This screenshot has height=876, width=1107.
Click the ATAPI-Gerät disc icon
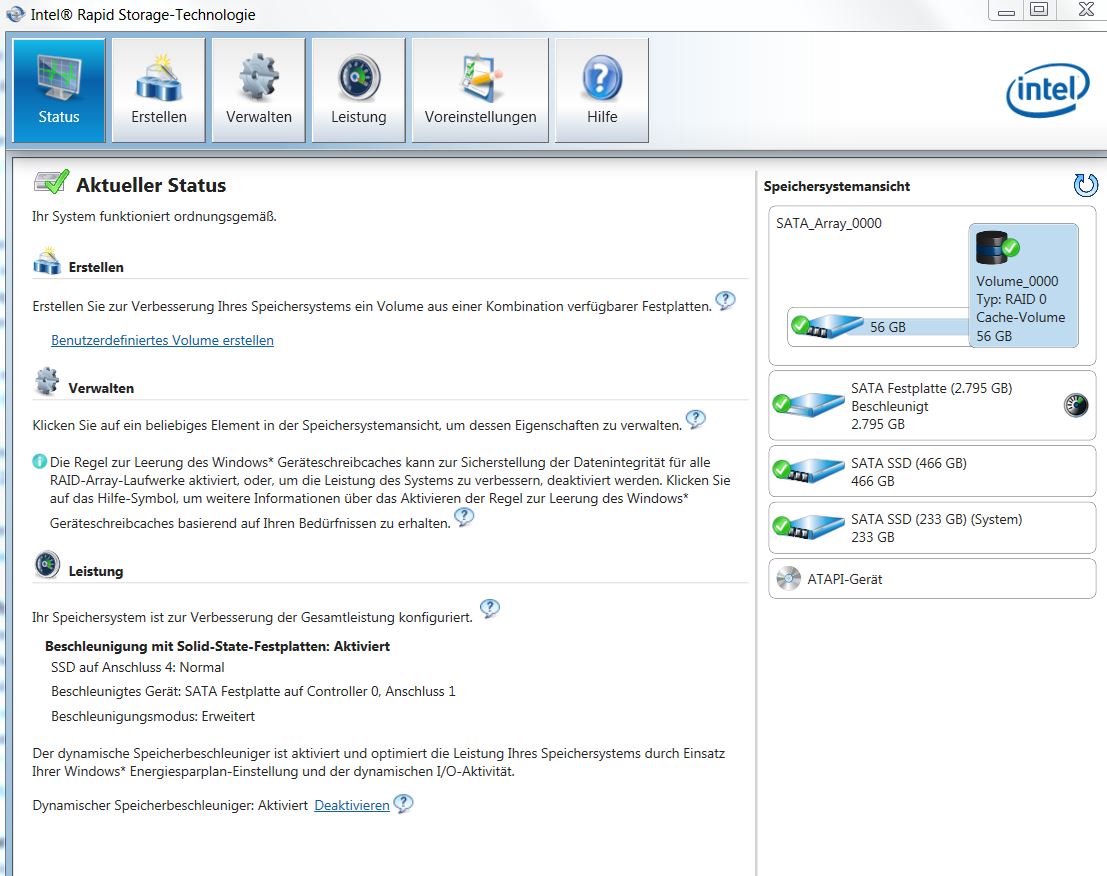(788, 579)
